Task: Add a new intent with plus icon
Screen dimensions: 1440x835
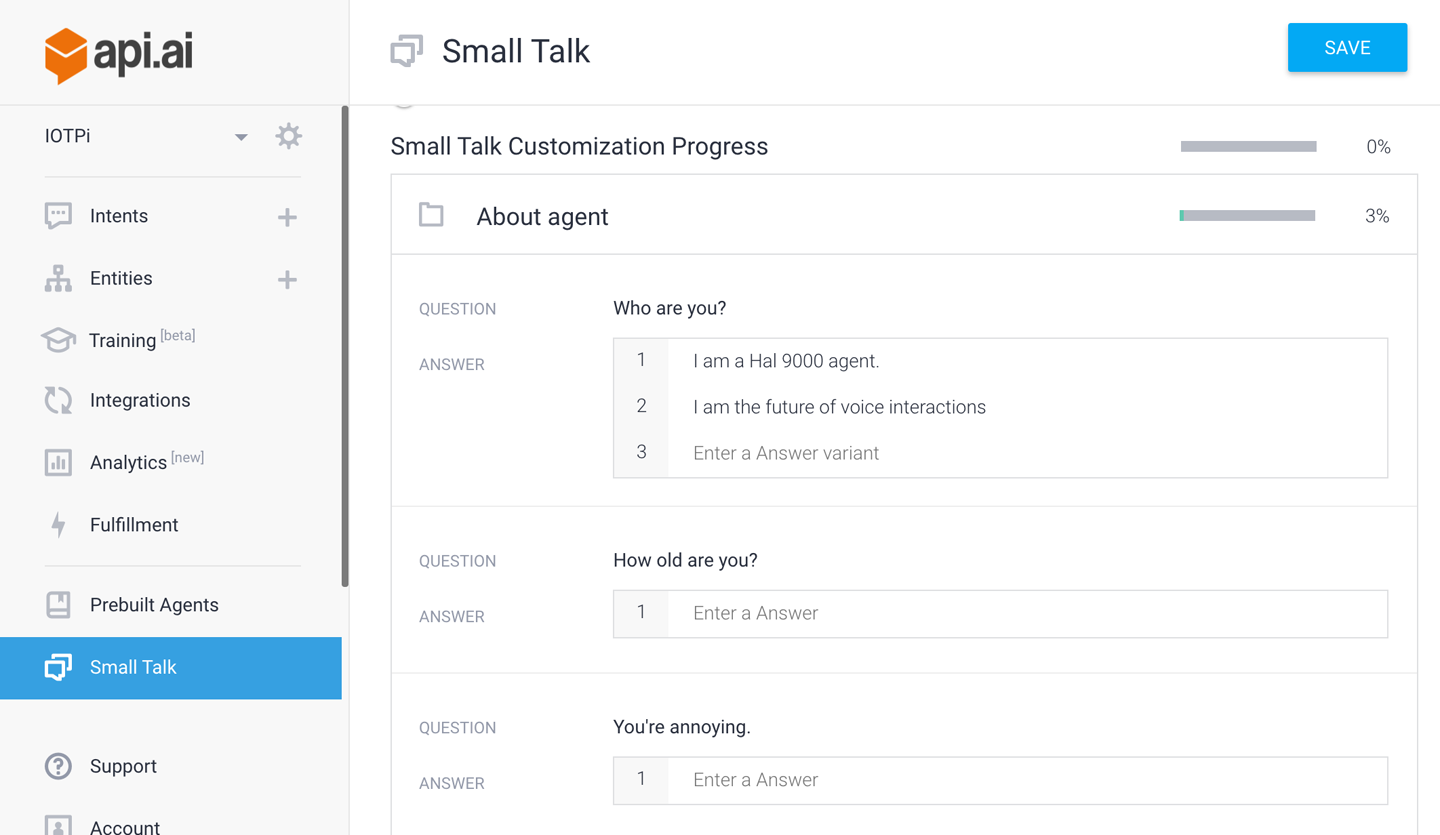Action: [287, 217]
